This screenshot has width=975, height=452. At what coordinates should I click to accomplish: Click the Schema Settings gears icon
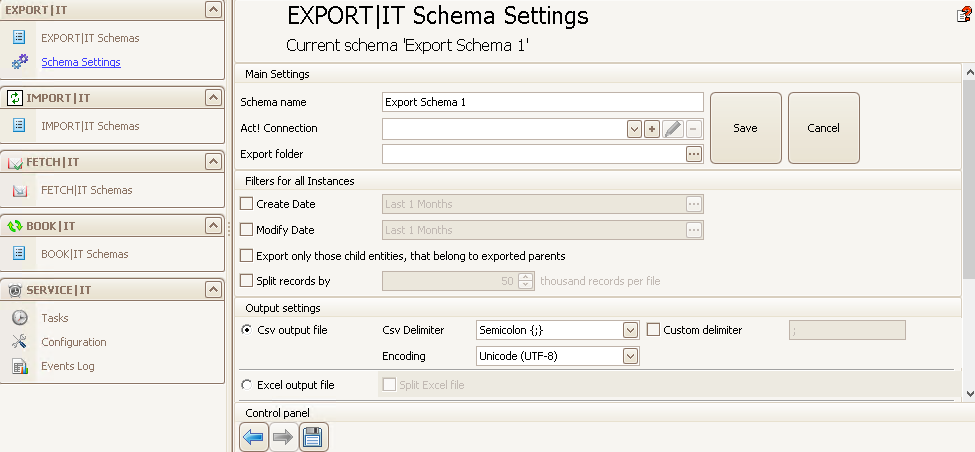click(20, 62)
